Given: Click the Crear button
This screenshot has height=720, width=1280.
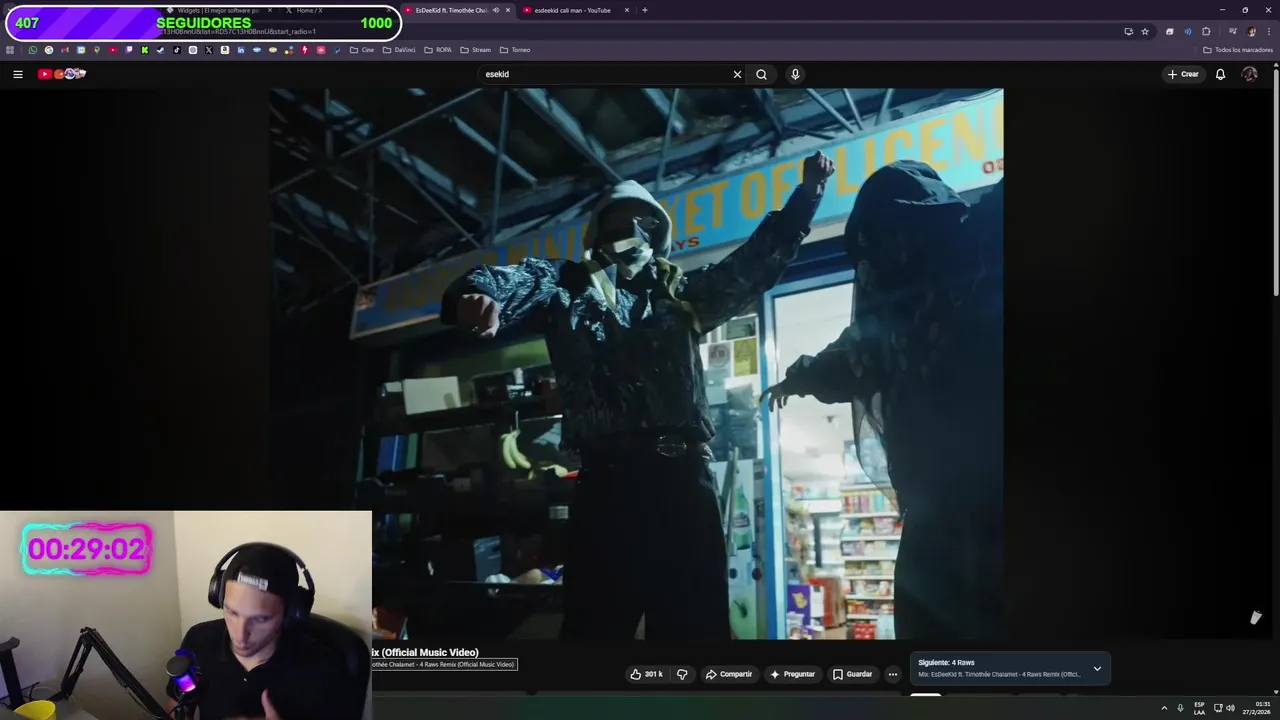Looking at the screenshot, I should [x=1182, y=74].
